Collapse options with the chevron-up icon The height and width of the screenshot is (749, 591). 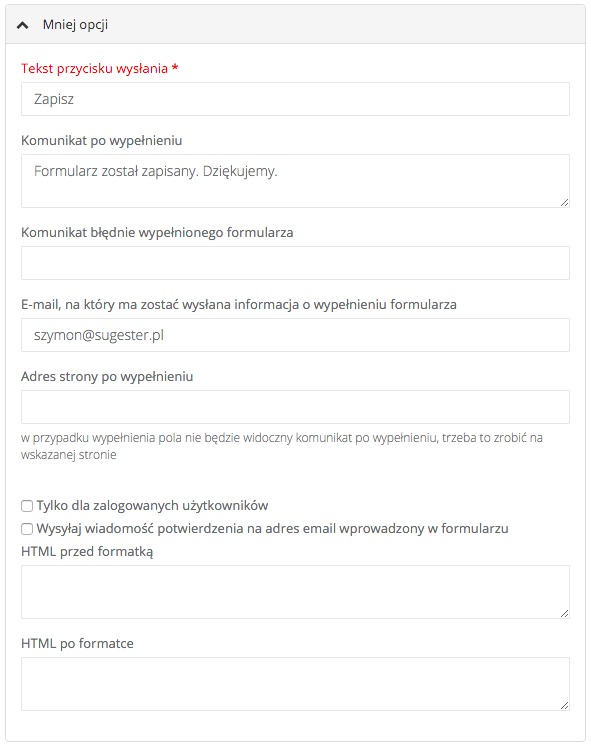click(x=22, y=25)
